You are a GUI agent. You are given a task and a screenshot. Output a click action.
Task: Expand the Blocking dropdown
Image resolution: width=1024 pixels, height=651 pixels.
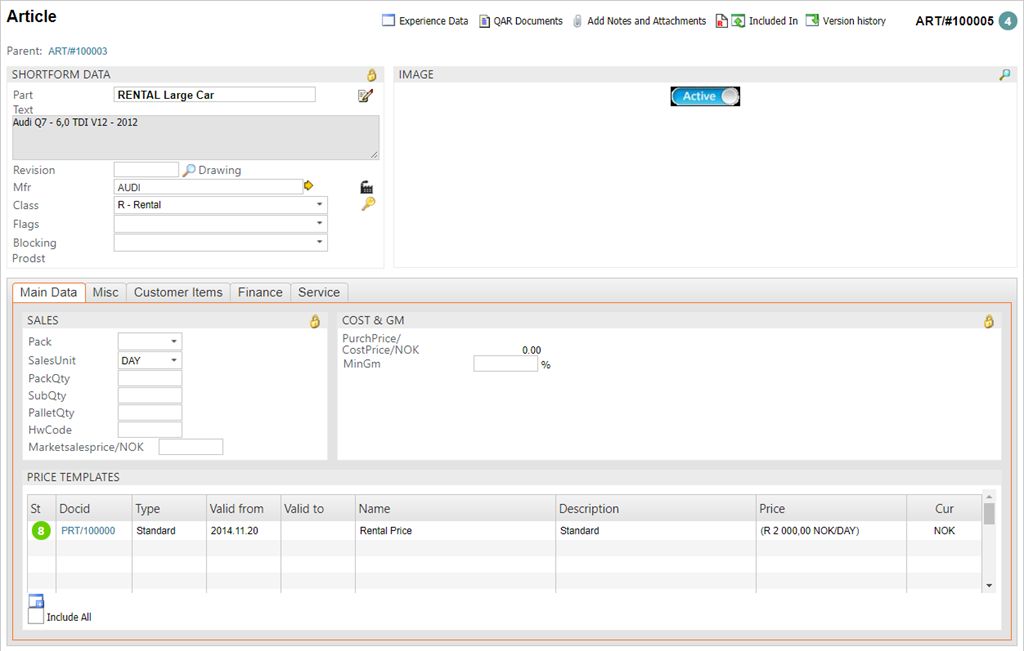[221, 242]
